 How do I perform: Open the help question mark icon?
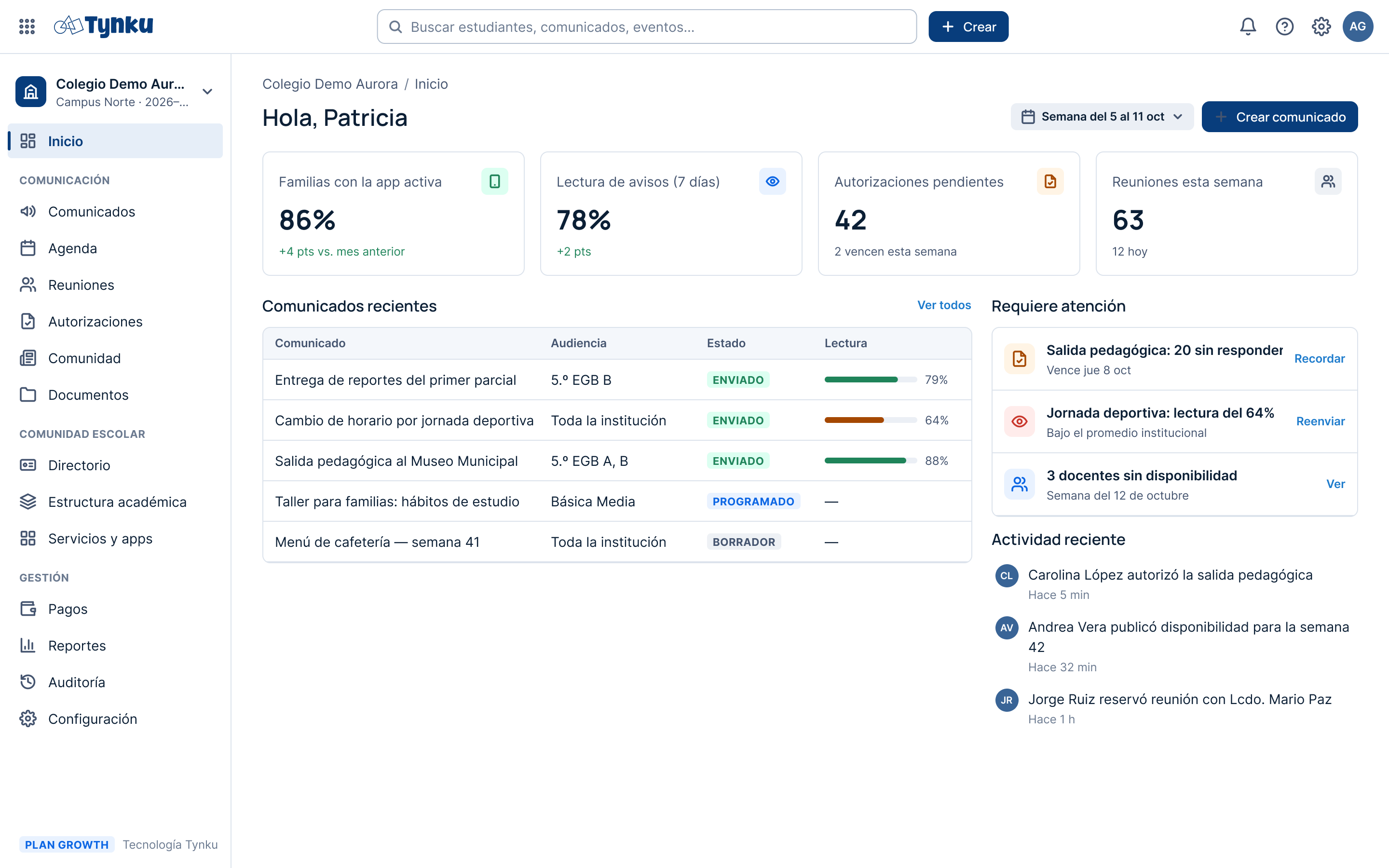click(x=1284, y=27)
